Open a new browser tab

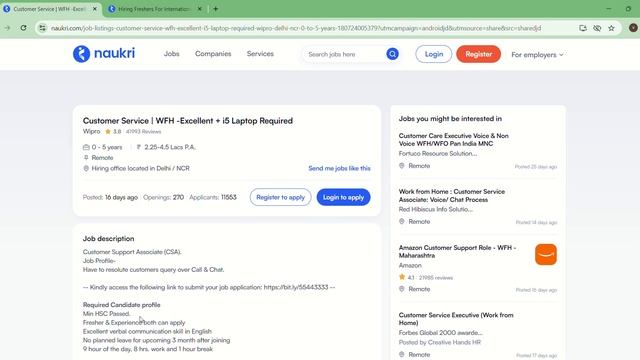[x=216, y=9]
